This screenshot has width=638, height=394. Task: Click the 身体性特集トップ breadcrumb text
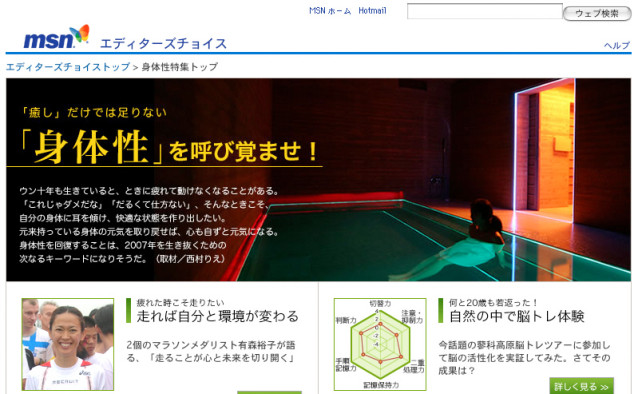pos(180,67)
